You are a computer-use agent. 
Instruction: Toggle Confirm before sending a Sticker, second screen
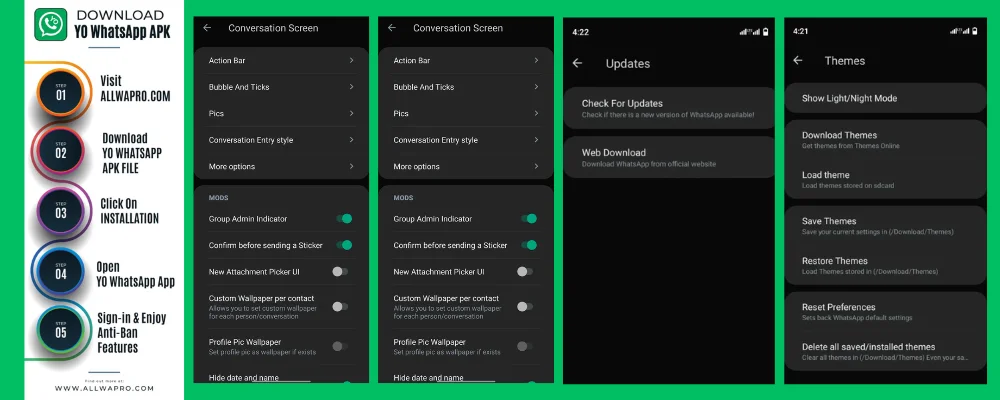[x=529, y=245]
